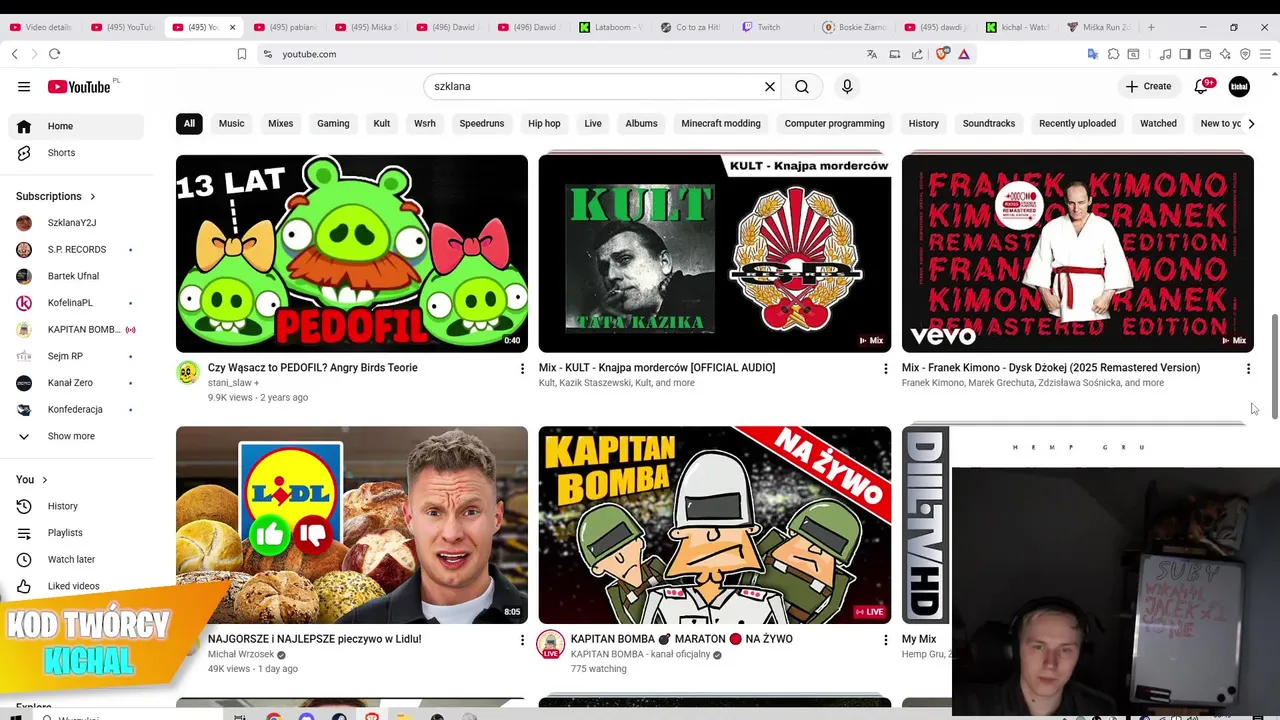Open the Michał Wrzosek channel link

point(241,654)
